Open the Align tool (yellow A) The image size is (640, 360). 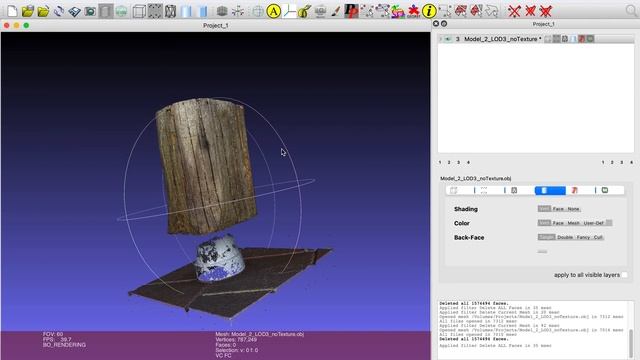273,11
